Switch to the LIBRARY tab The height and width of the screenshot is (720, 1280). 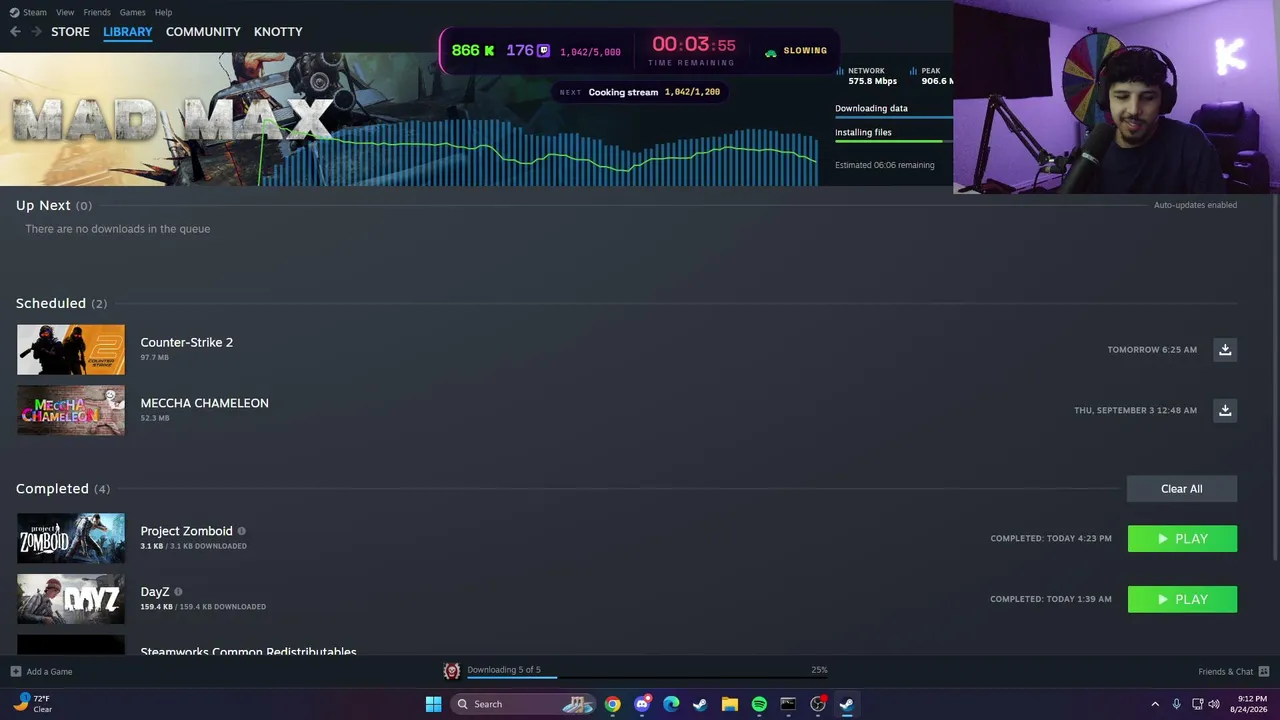(x=128, y=32)
